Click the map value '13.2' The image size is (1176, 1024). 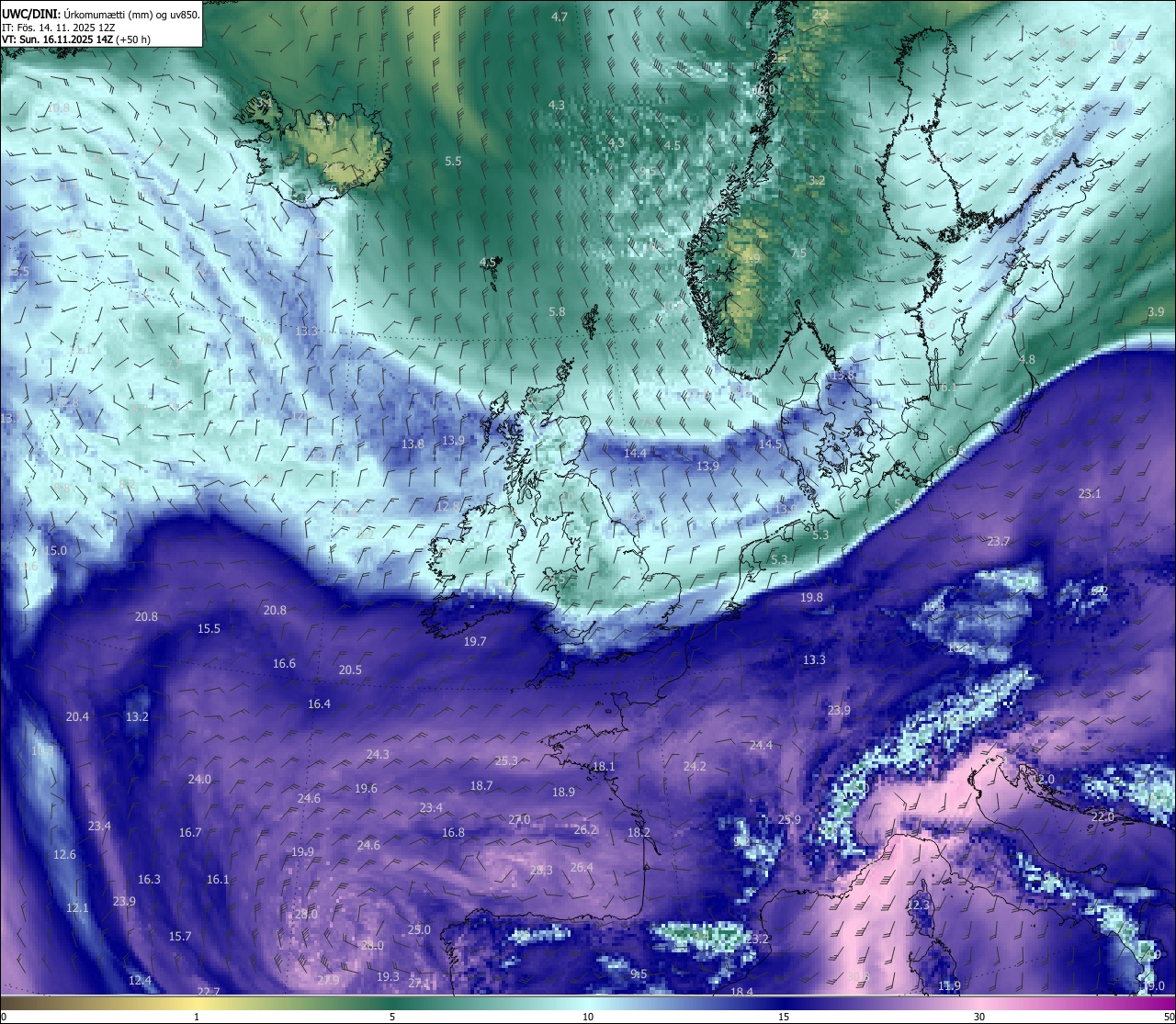coord(137,716)
